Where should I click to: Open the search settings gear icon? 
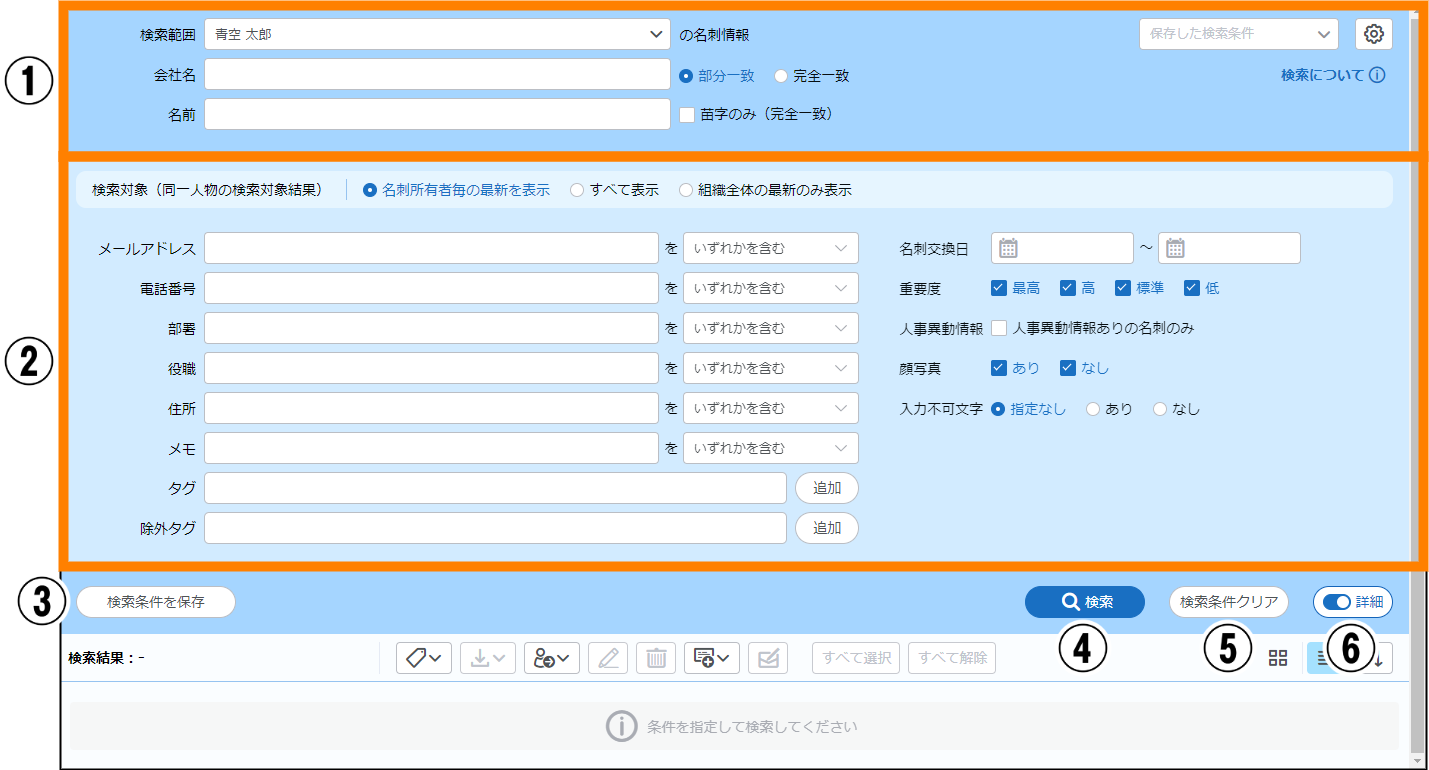coord(1374,34)
